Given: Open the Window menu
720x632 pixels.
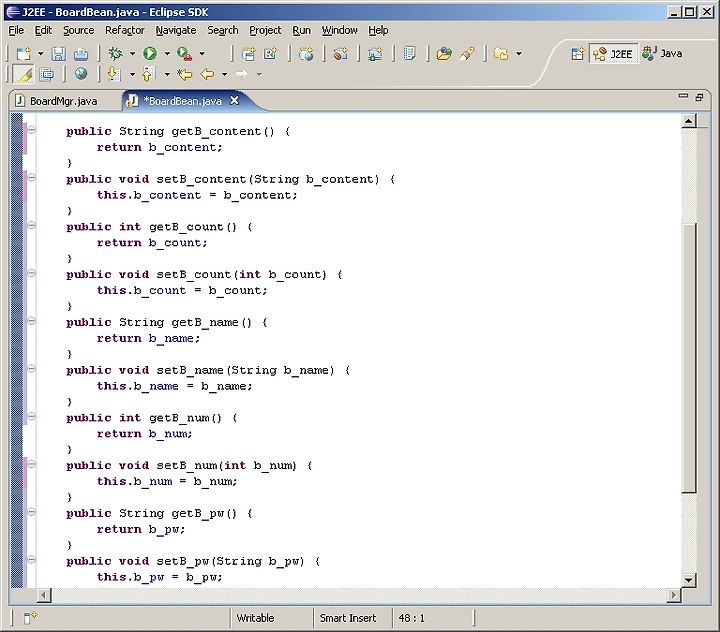Looking at the screenshot, I should [x=339, y=30].
